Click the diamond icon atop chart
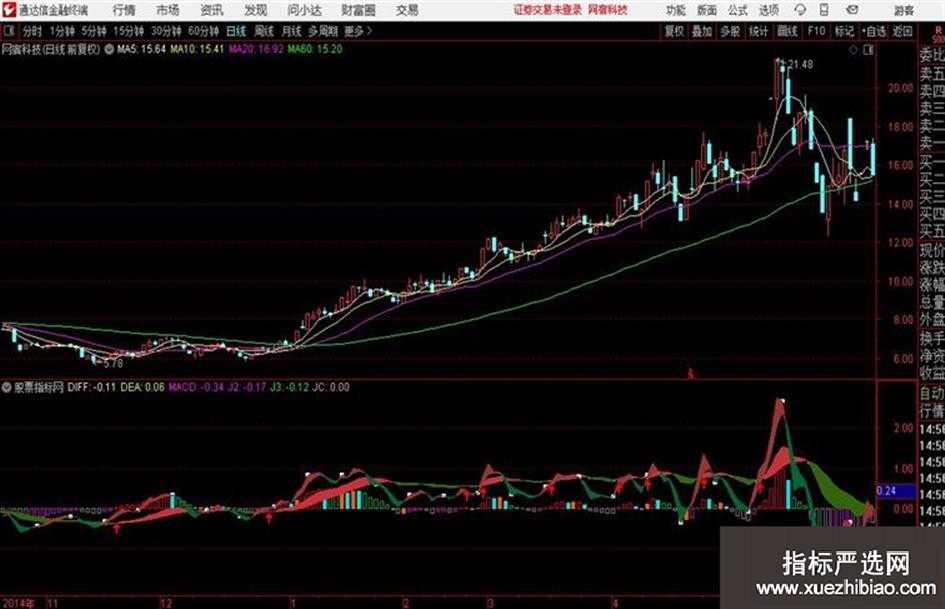Screen dimensions: 945x609 (853, 50)
